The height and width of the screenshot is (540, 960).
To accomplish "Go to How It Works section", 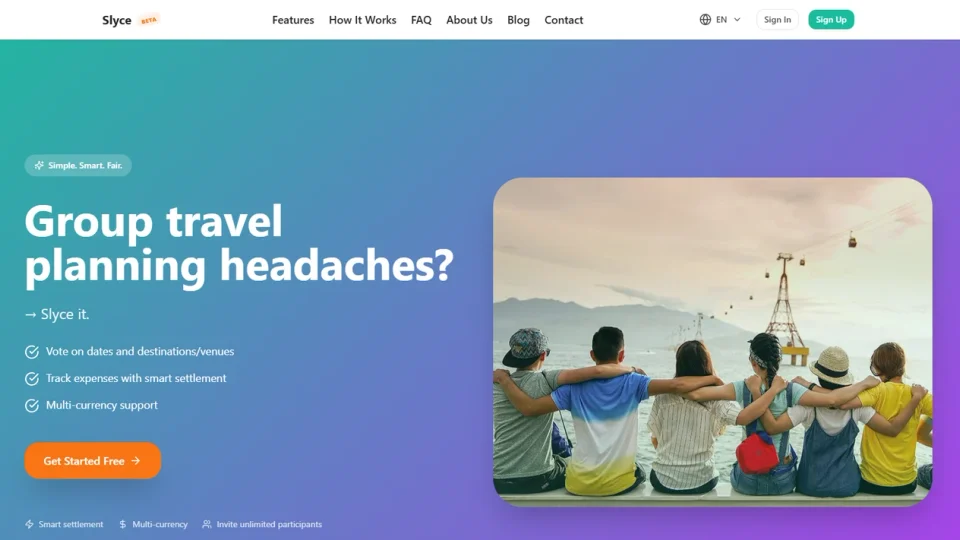I will point(362,20).
